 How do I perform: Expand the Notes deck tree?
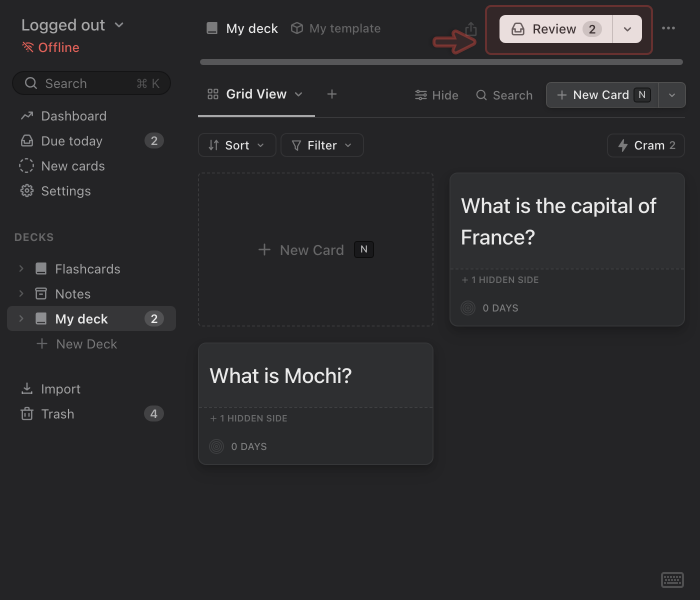pyautogui.click(x=21, y=294)
